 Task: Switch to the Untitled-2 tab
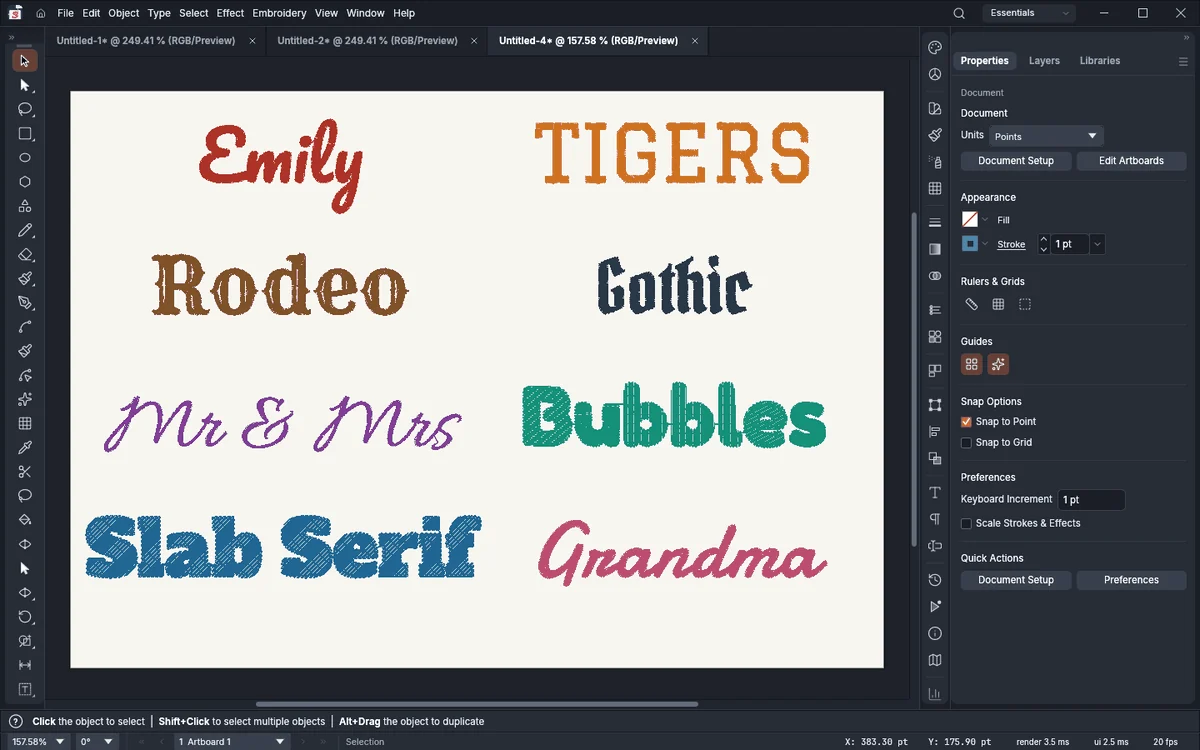pyautogui.click(x=367, y=41)
